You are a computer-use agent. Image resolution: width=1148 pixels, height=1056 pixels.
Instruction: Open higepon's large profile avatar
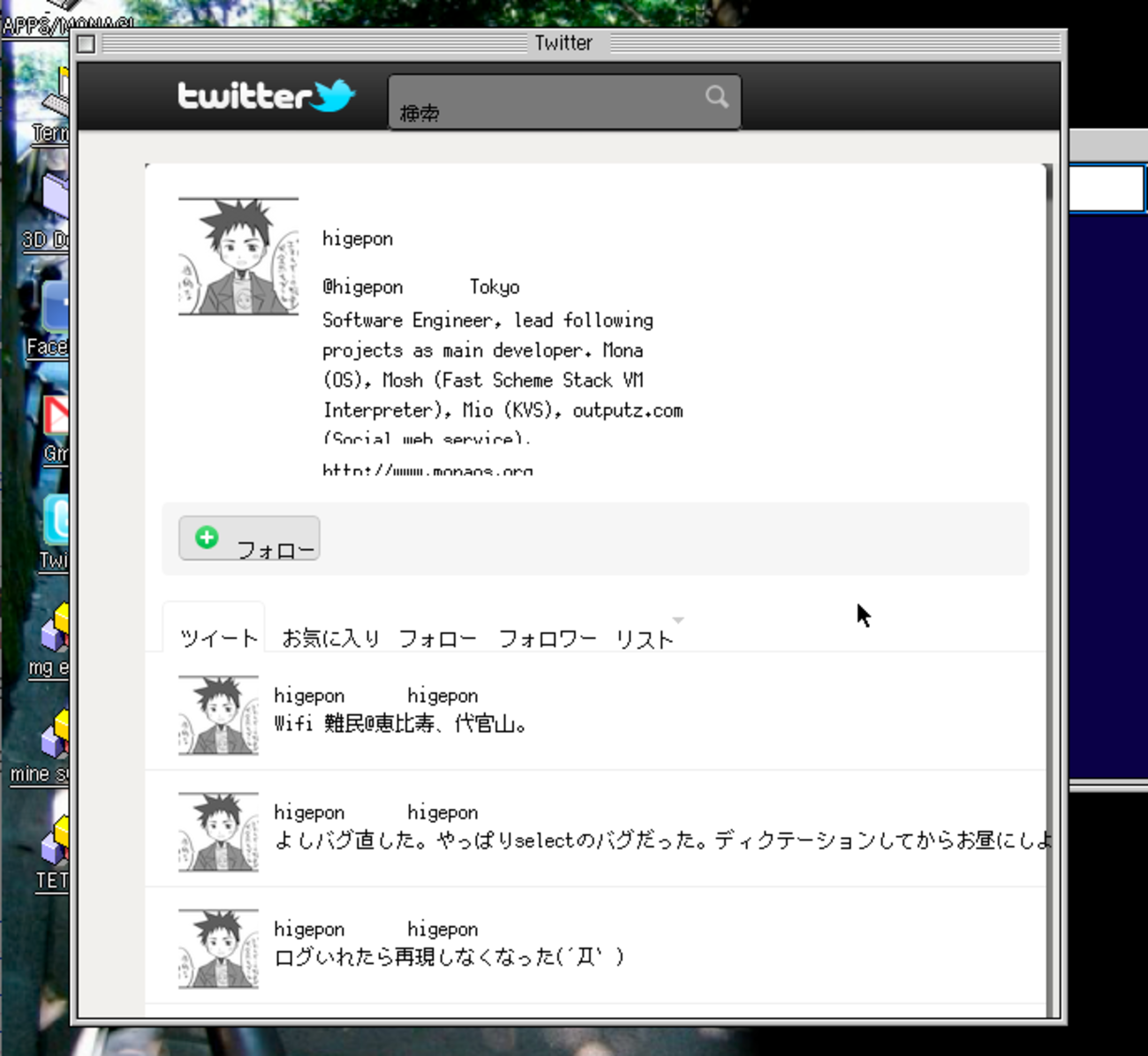pos(238,256)
